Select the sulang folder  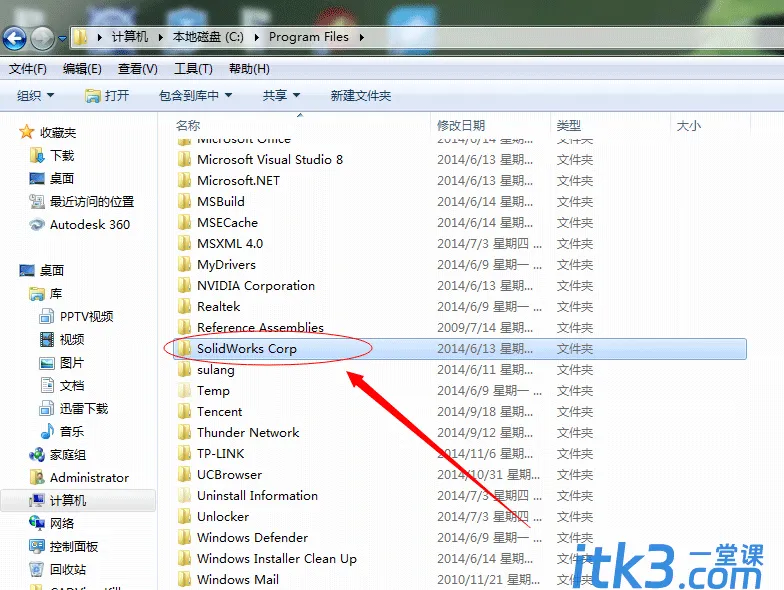(216, 370)
